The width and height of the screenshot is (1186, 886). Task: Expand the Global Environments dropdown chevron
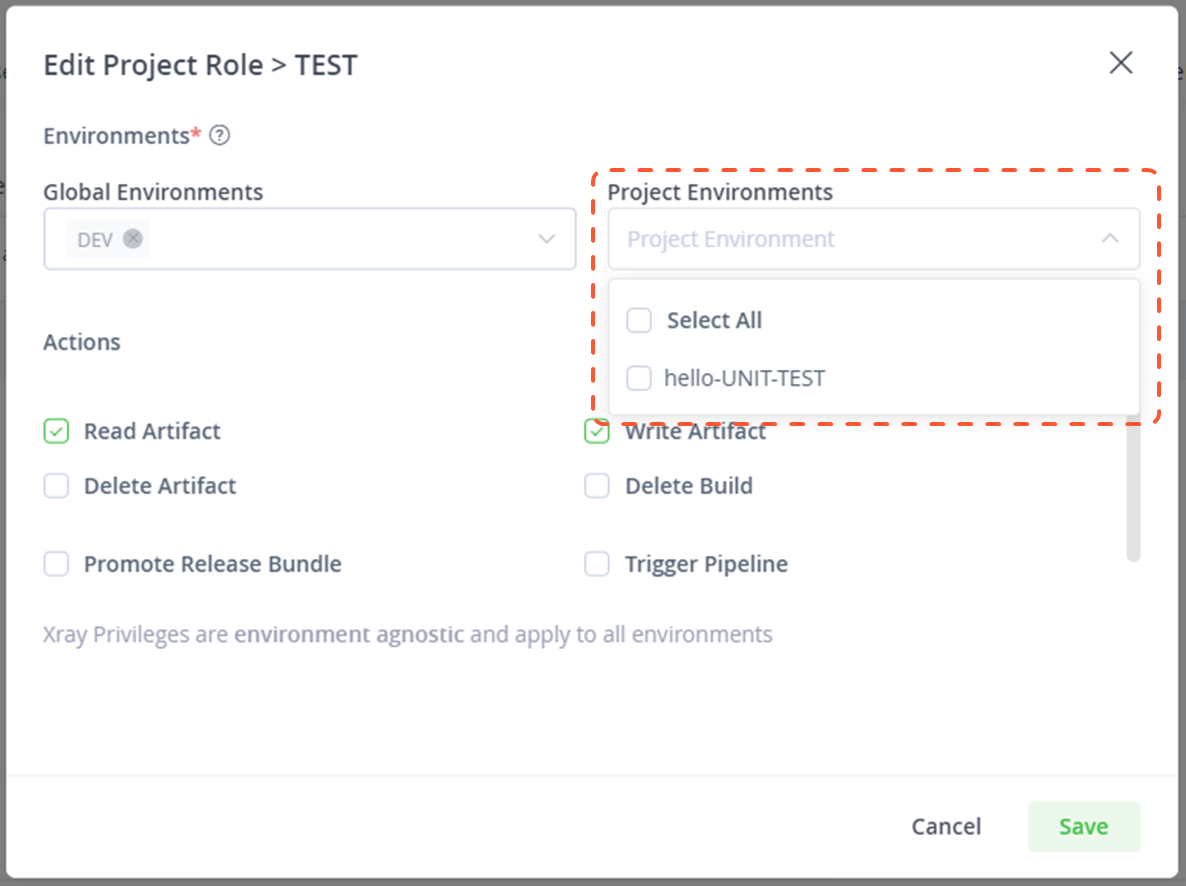coord(546,239)
